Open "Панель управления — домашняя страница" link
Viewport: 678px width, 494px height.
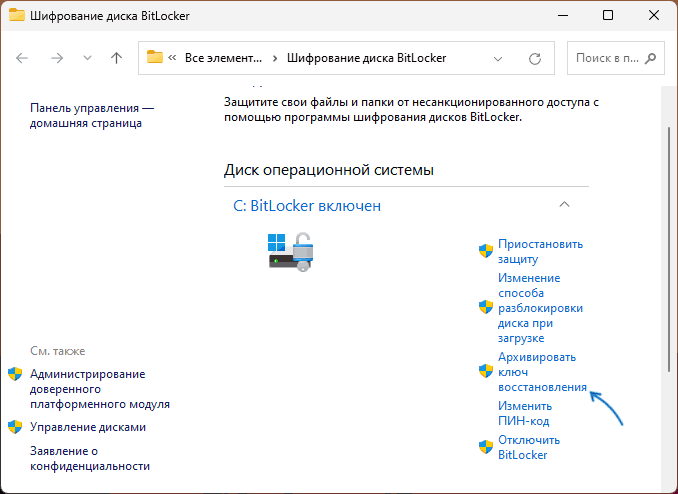92,115
